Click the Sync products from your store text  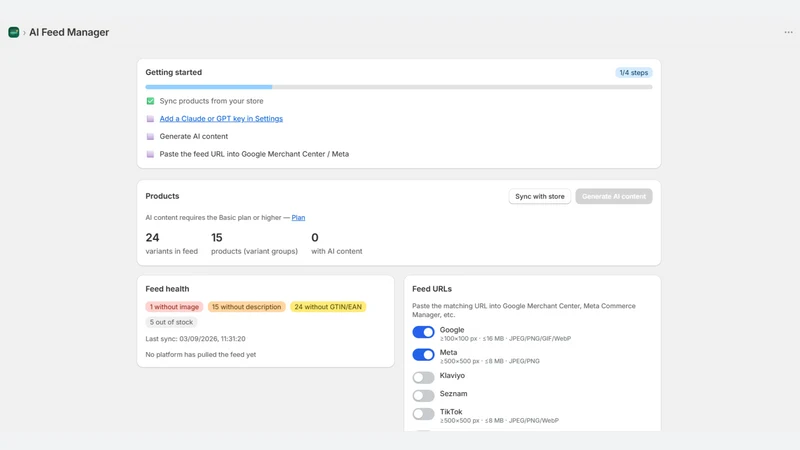[211, 101]
